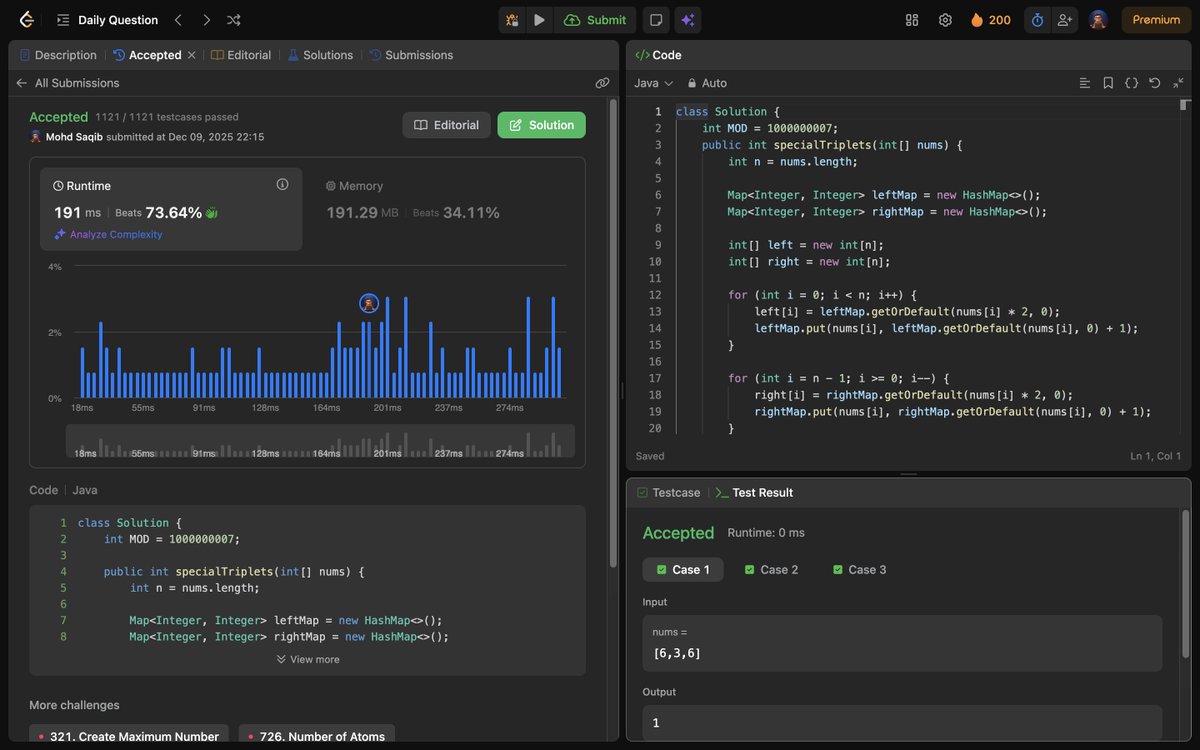The width and height of the screenshot is (1200, 750).
Task: Run code with the play icon
Action: point(540,20)
